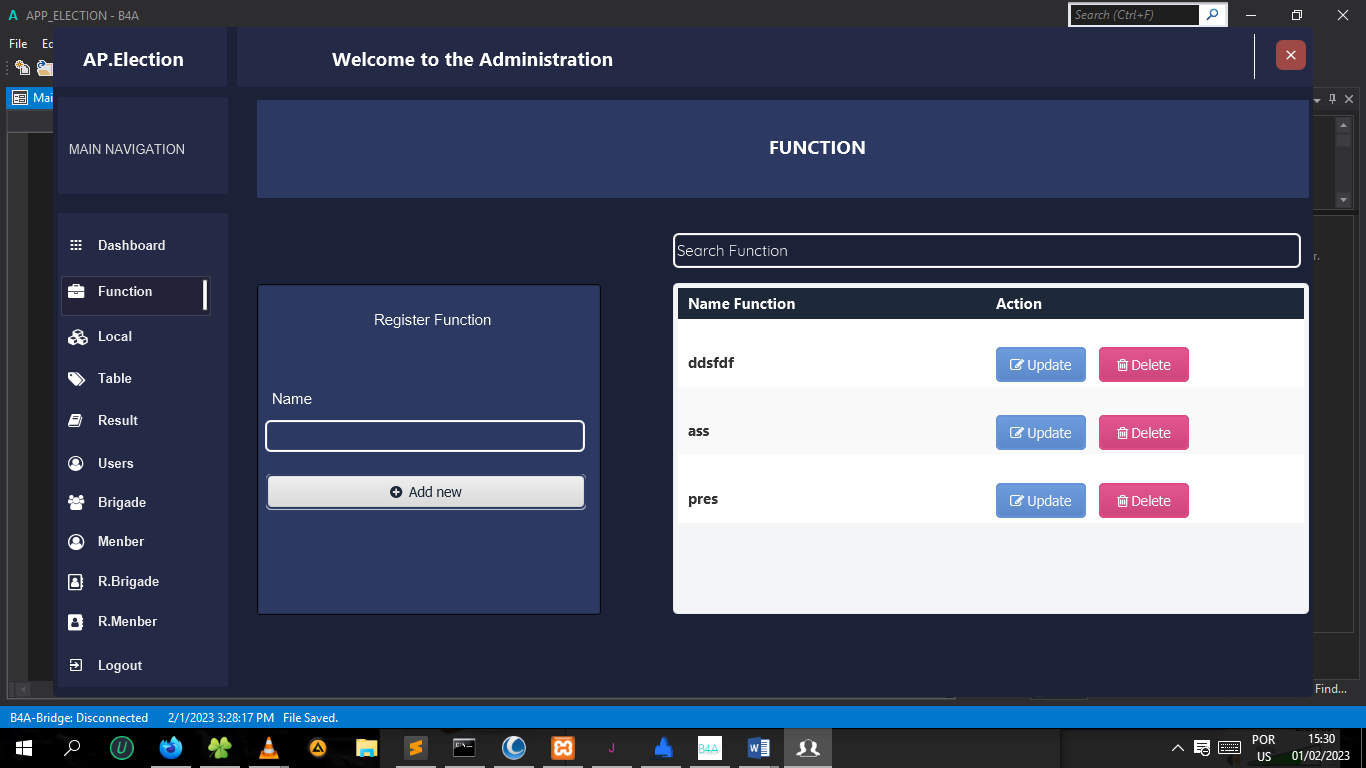This screenshot has width=1366, height=768.
Task: Update the ddsfdf function
Action: pyautogui.click(x=1041, y=365)
